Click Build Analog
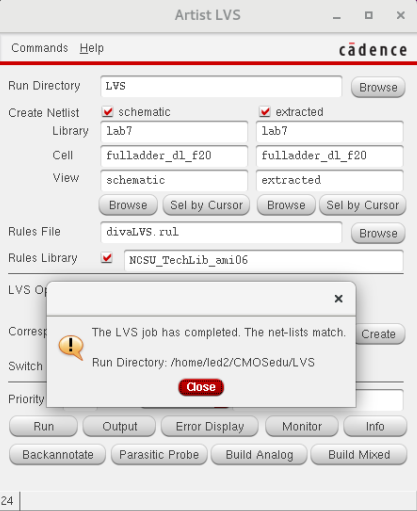 point(259,455)
